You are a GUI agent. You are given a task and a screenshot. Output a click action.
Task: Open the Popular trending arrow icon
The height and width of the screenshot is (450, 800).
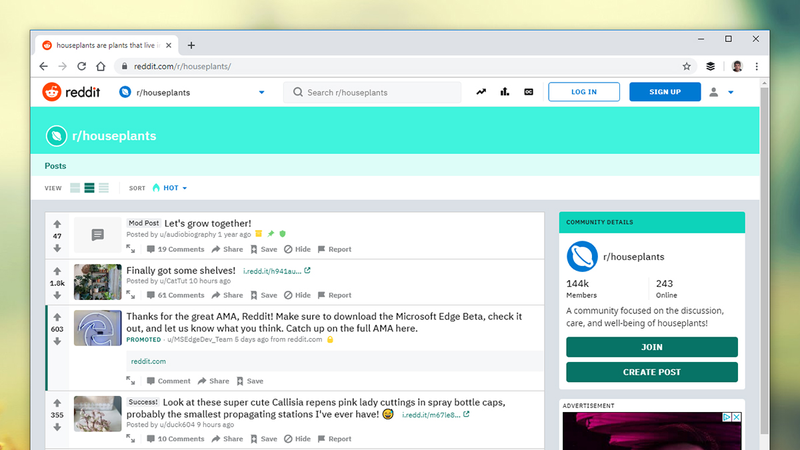481,92
